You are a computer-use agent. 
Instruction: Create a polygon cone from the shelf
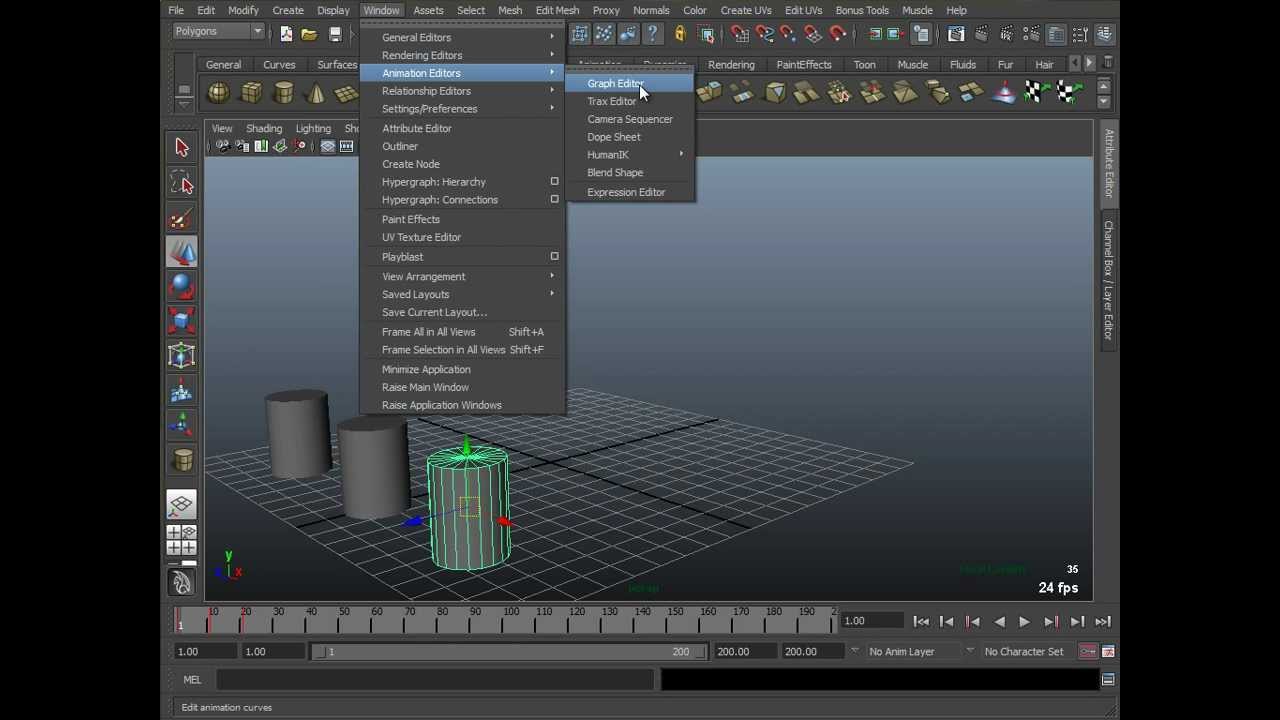315,93
